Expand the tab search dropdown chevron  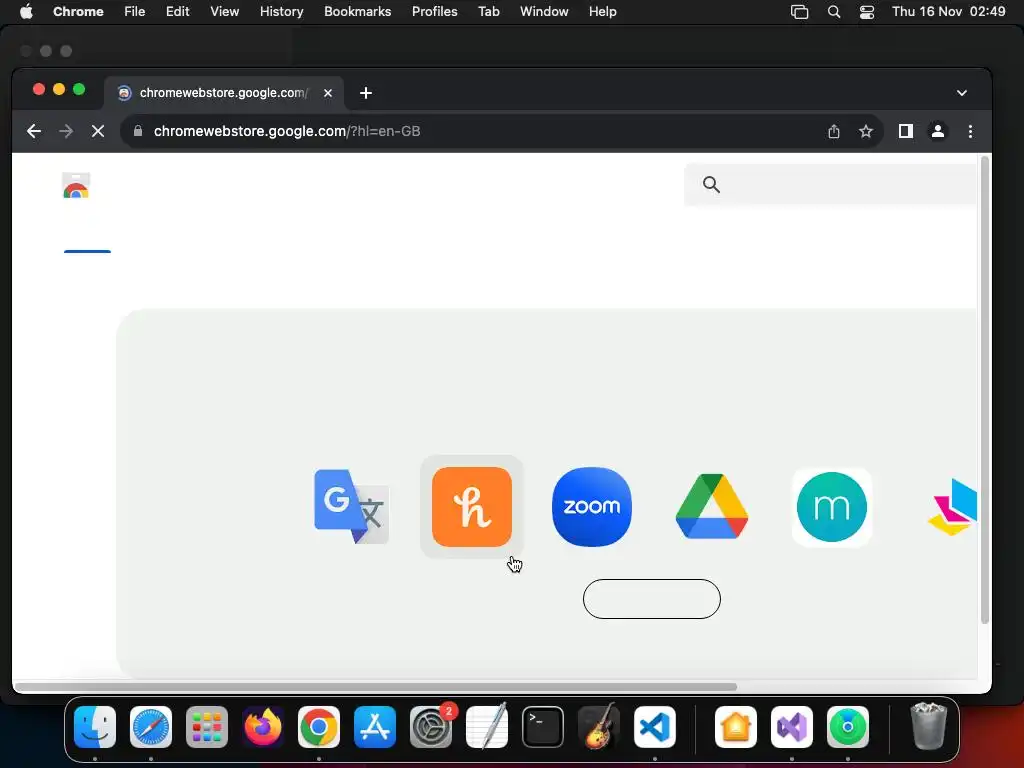point(962,93)
